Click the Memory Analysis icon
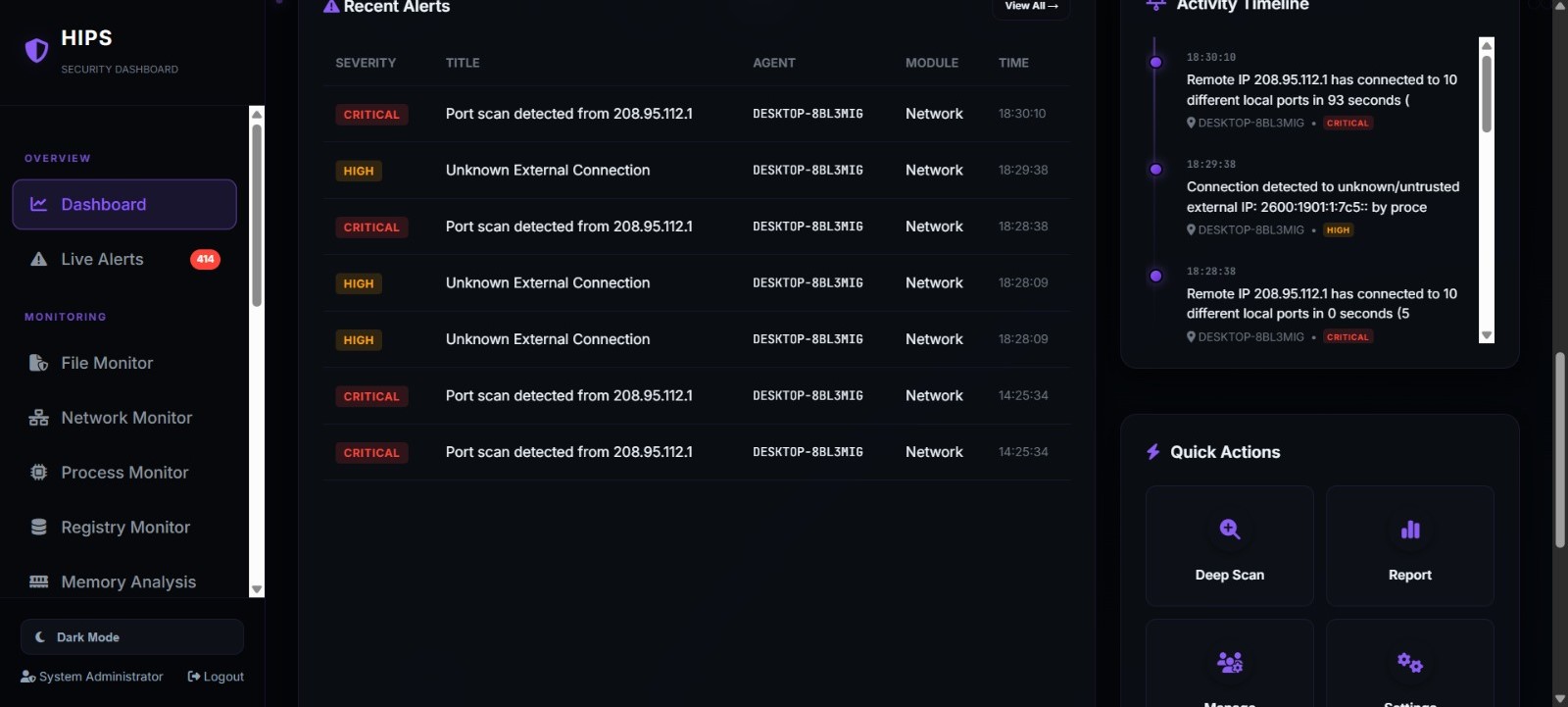The width and height of the screenshot is (1568, 707). (x=39, y=581)
